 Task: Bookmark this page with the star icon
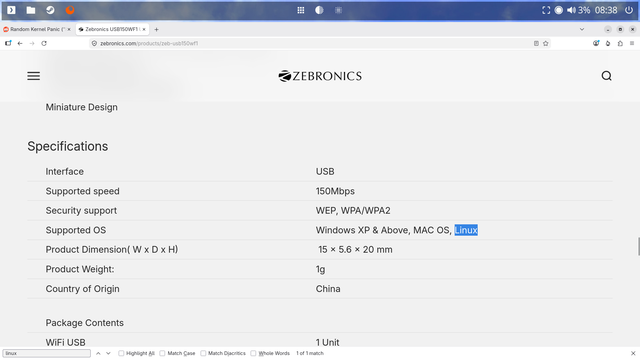coord(546,43)
